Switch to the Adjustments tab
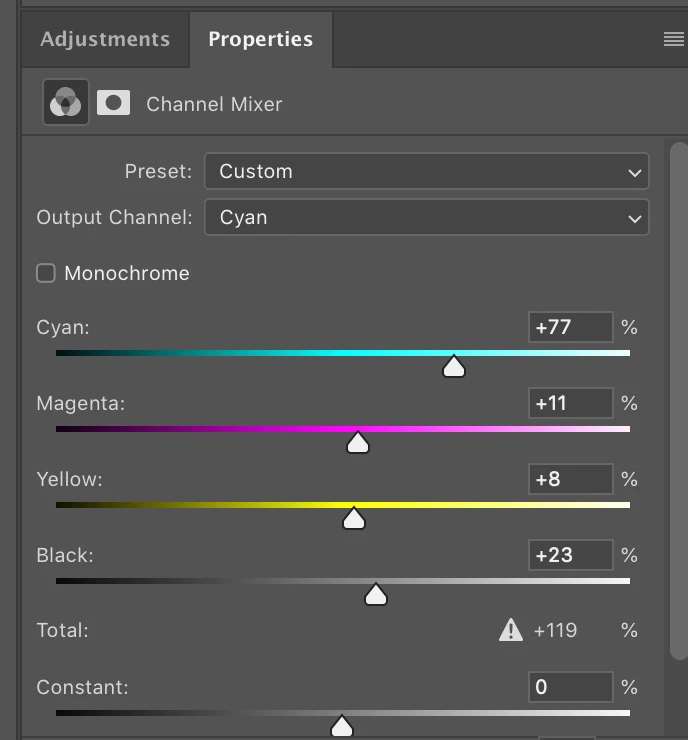The width and height of the screenshot is (688, 740). [x=105, y=39]
